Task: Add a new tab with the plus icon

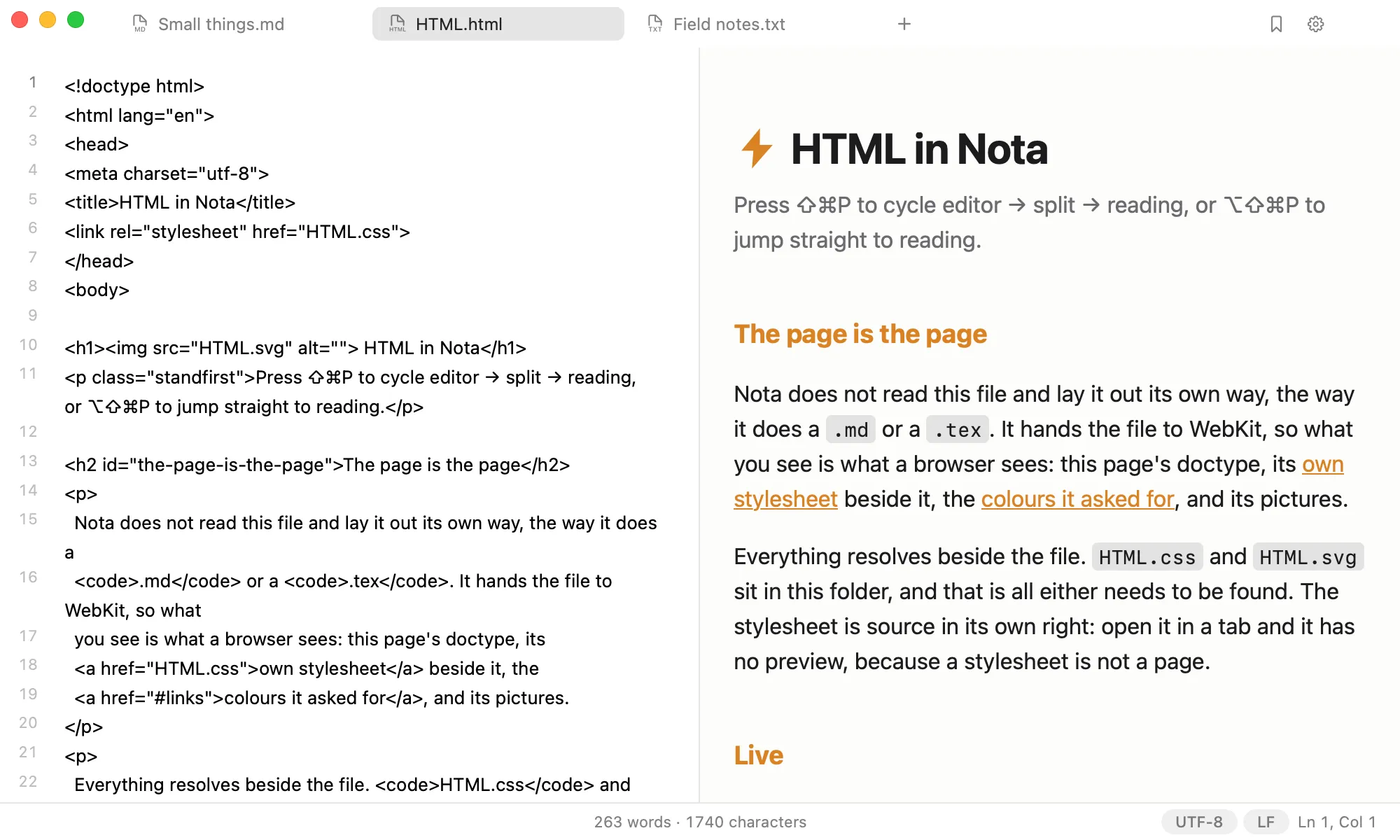Action: pos(904,24)
